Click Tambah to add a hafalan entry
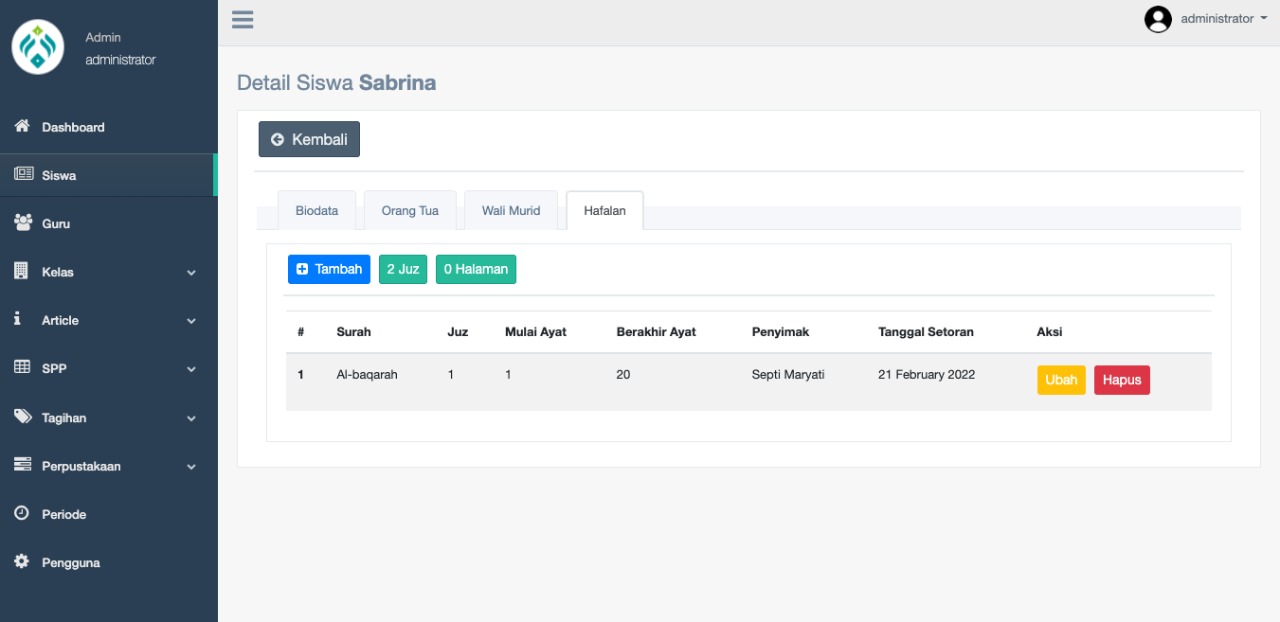This screenshot has height=622, width=1280. tap(329, 269)
